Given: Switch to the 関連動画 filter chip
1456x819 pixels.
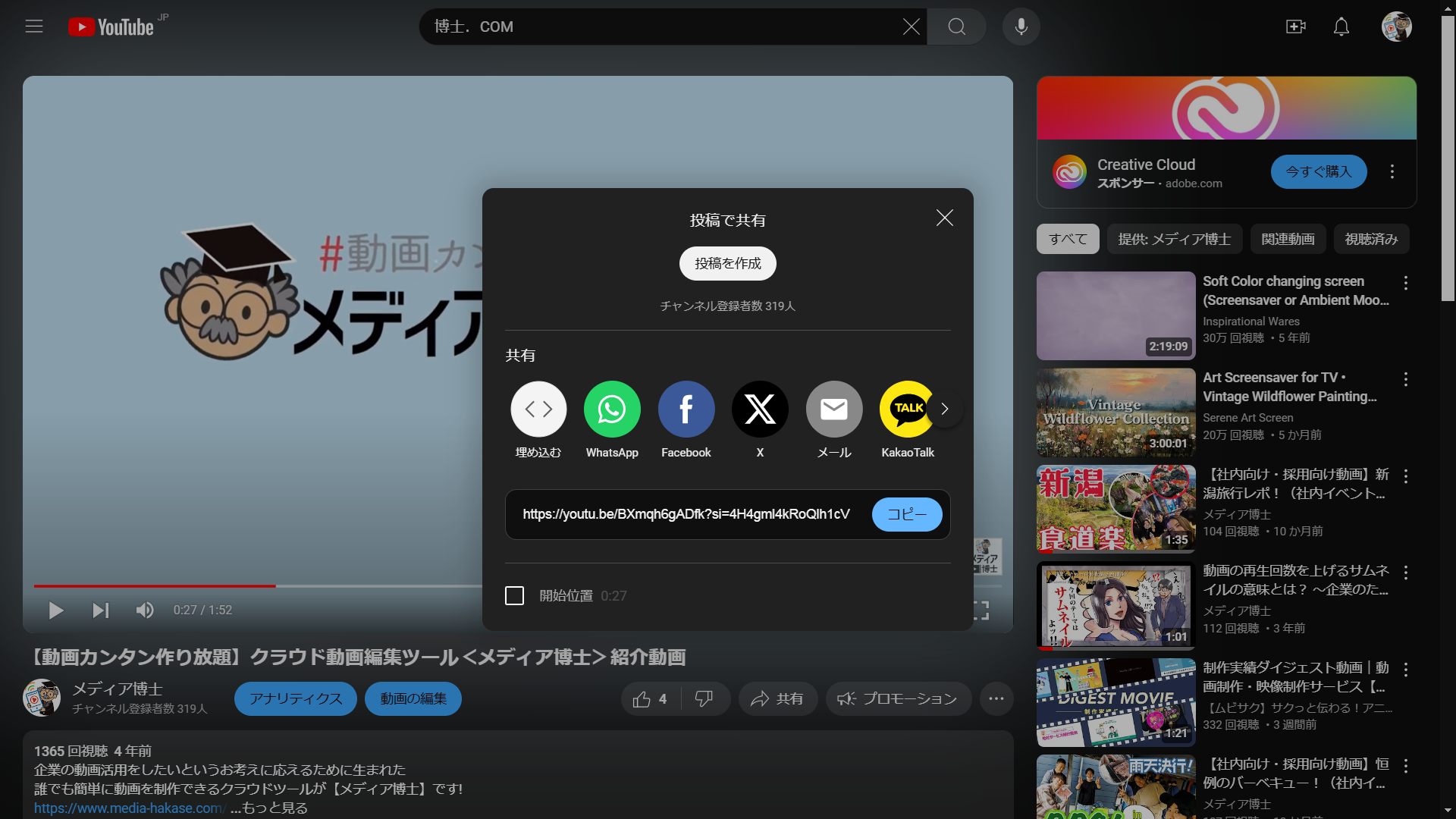Looking at the screenshot, I should click(x=1287, y=239).
